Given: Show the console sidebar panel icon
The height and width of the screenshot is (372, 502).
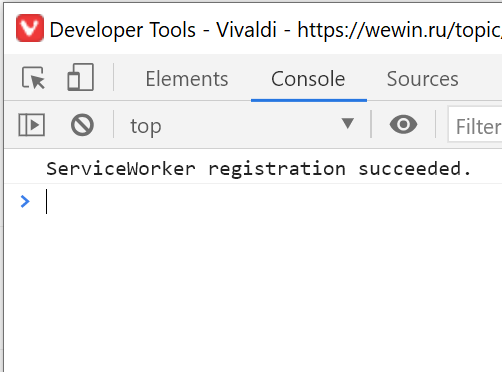Looking at the screenshot, I should 31,125.
